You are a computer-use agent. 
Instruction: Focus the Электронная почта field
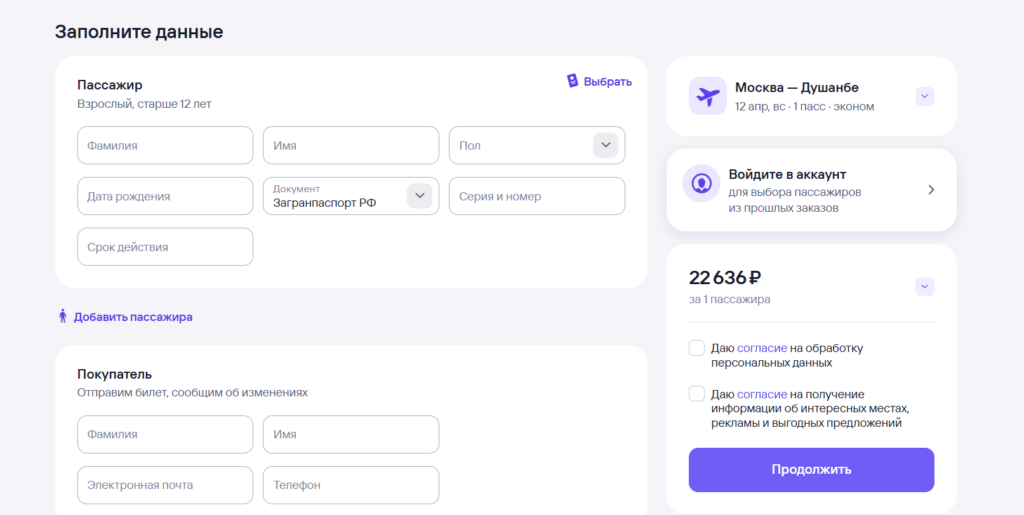(x=165, y=485)
